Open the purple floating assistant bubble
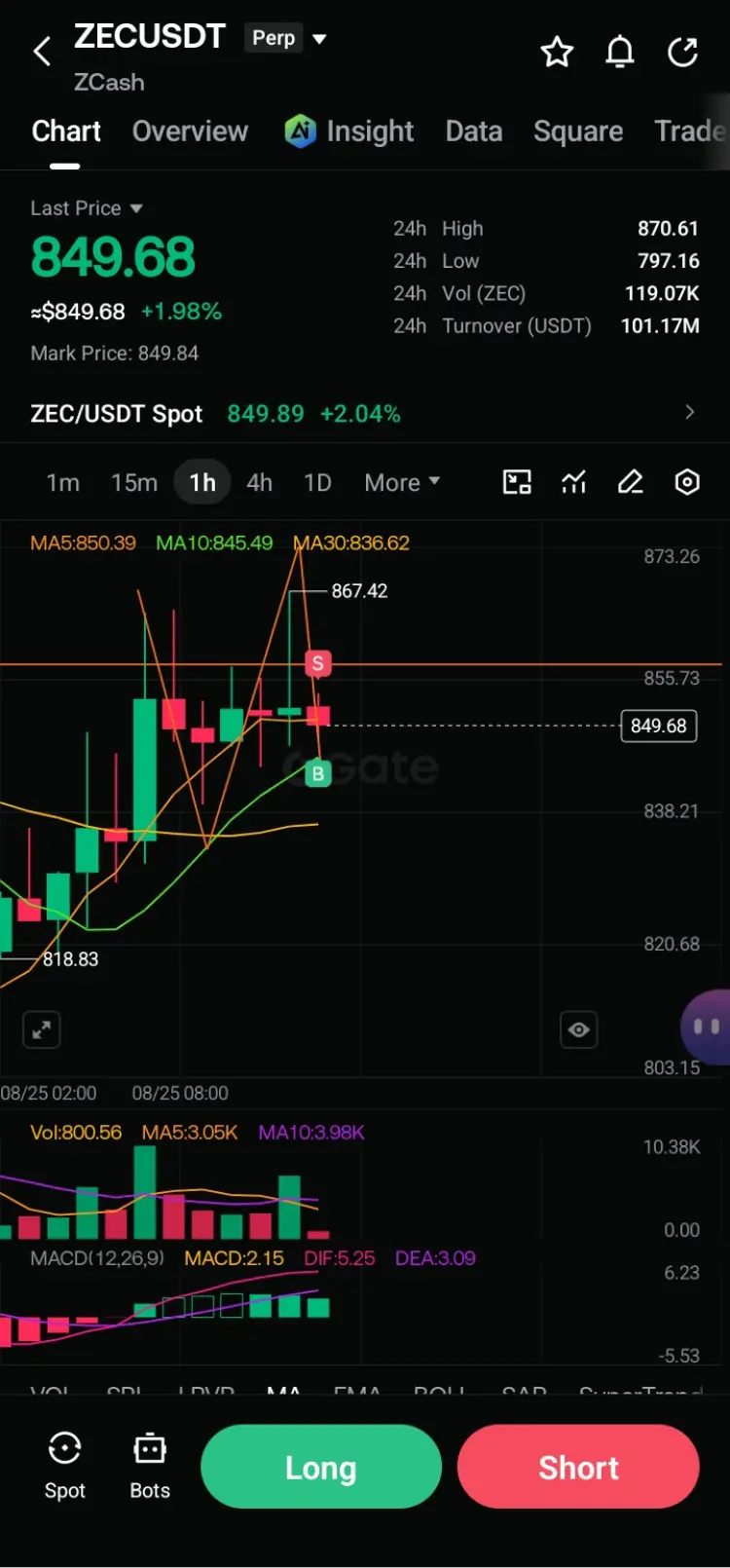The height and width of the screenshot is (1568, 730). (x=707, y=1027)
